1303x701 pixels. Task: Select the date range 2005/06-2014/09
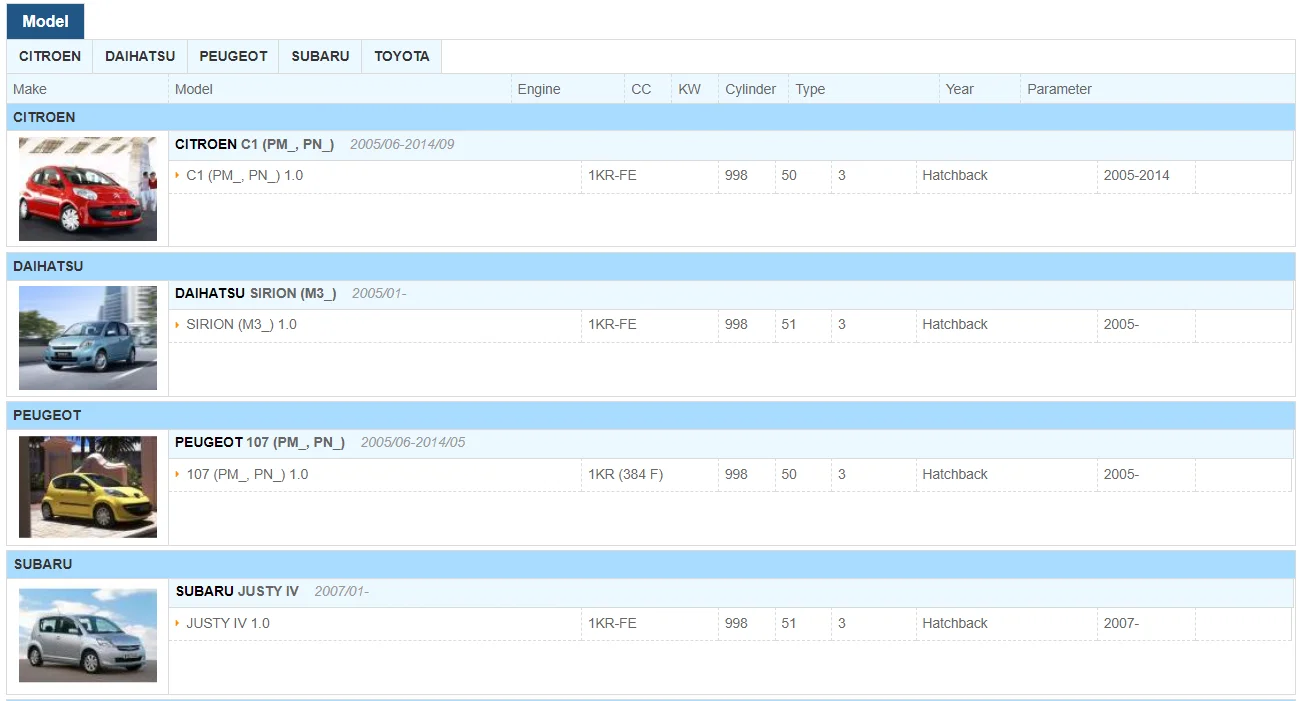(402, 144)
